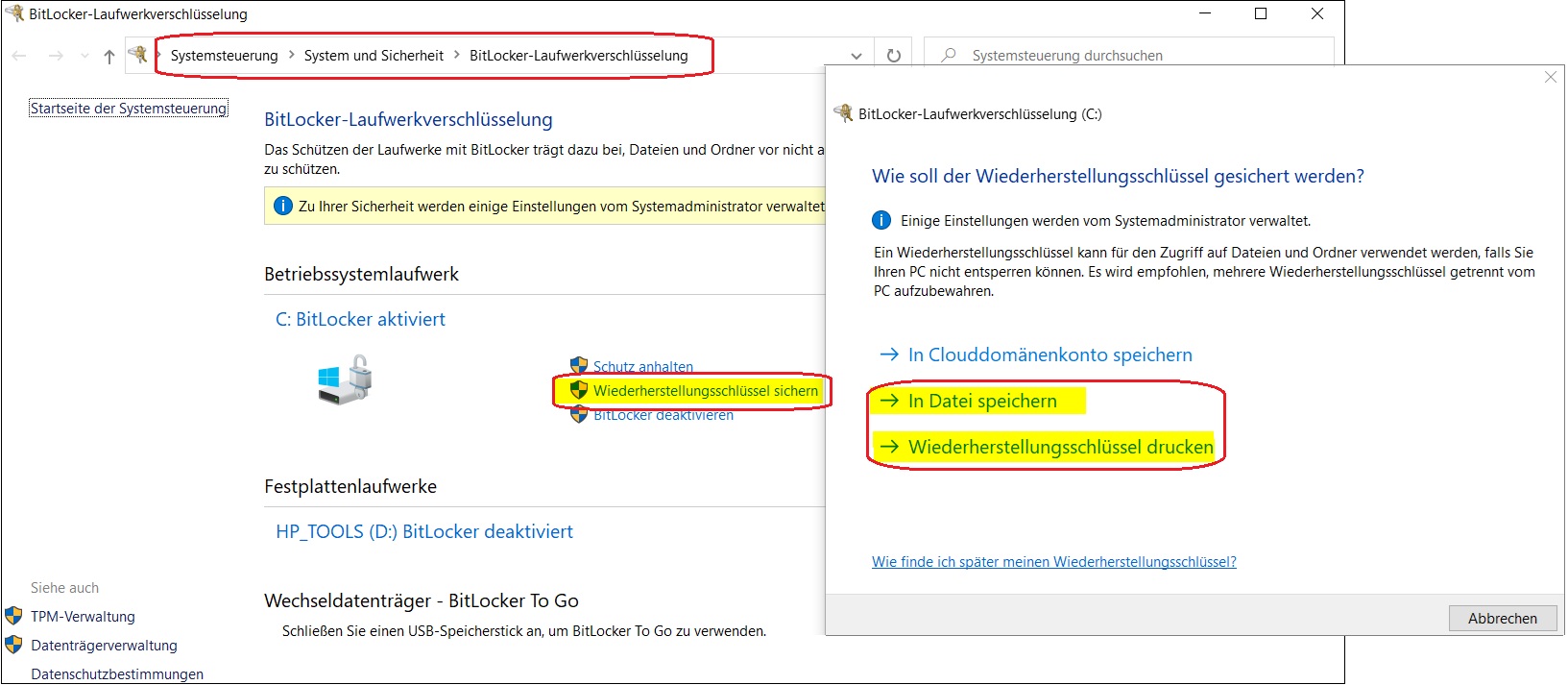
Task: Click the BitLocker key icon in address bar
Action: (x=139, y=55)
